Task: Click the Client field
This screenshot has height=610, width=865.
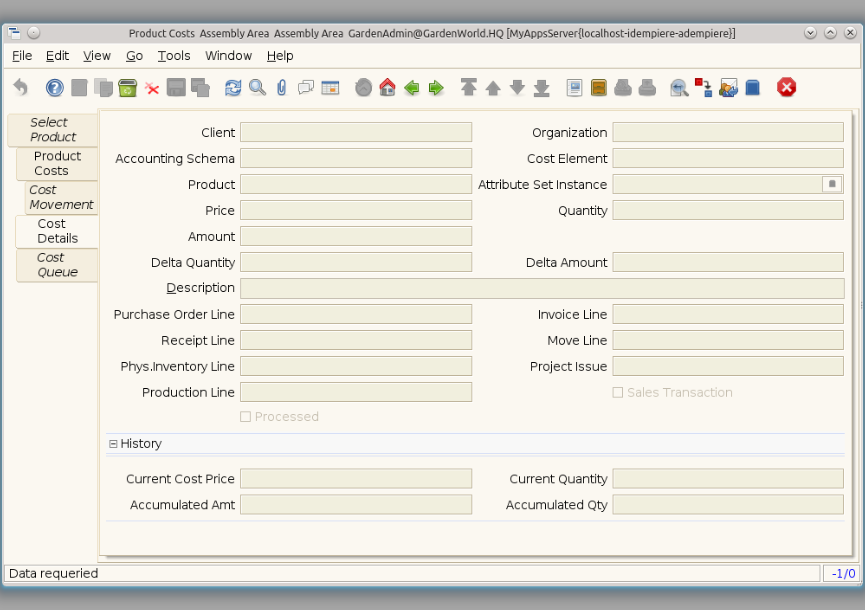Action: click(x=356, y=132)
